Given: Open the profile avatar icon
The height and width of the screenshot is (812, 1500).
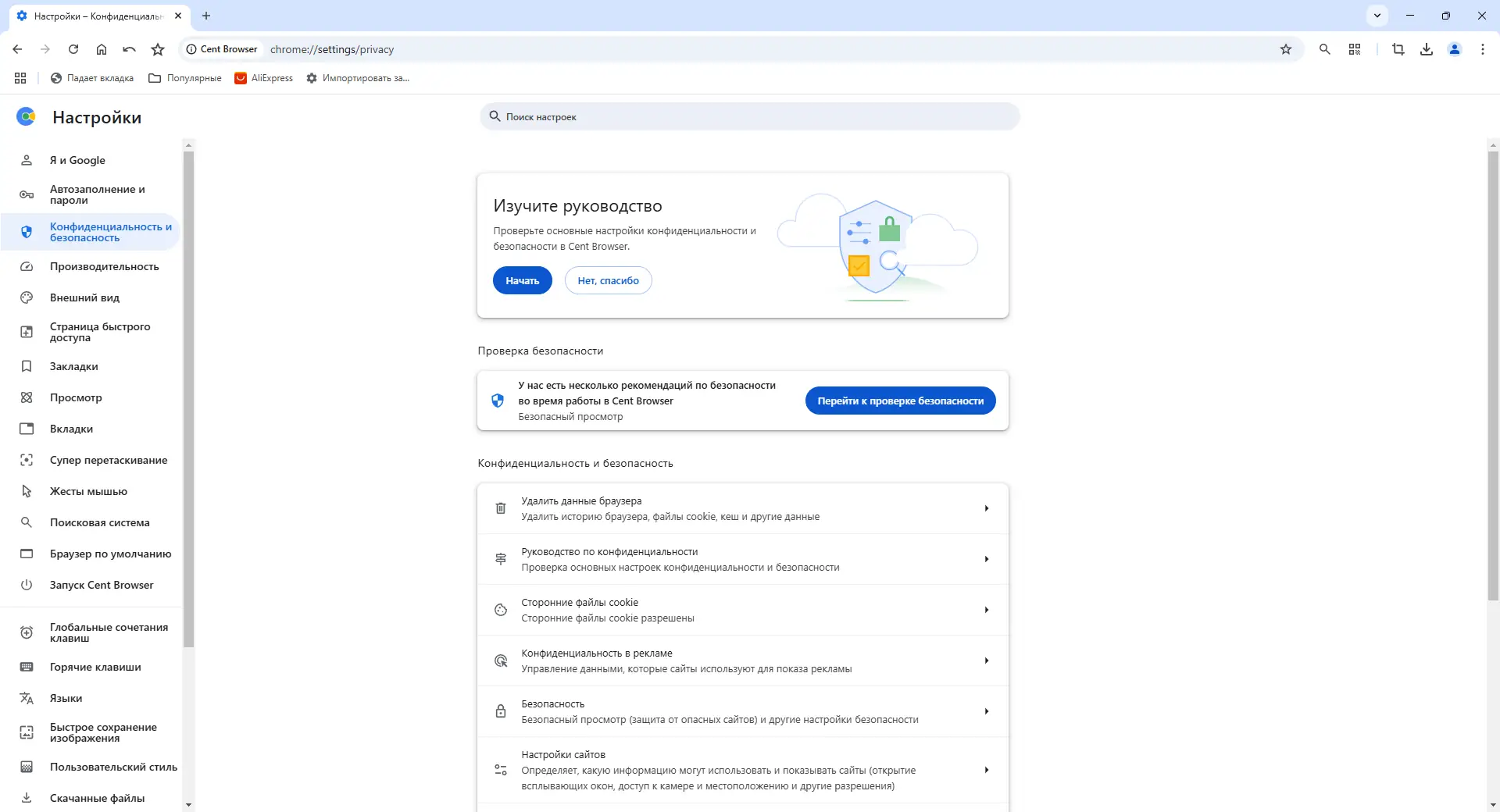Looking at the screenshot, I should pyautogui.click(x=1455, y=49).
